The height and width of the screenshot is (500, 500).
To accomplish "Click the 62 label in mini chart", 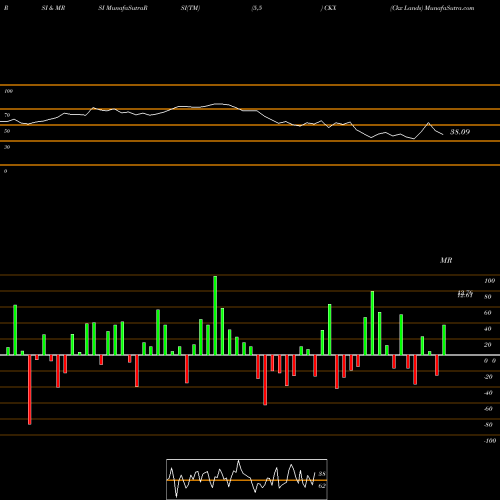I will [x=322, y=486].
